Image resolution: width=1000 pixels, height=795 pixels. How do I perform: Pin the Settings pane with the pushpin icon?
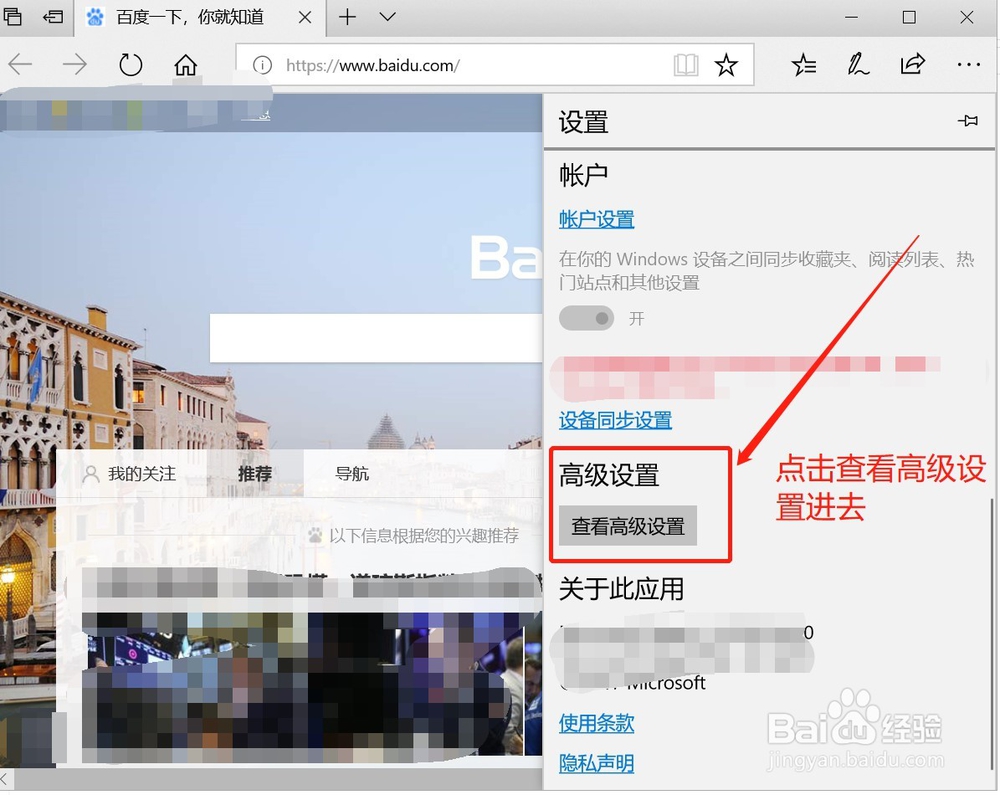967,120
